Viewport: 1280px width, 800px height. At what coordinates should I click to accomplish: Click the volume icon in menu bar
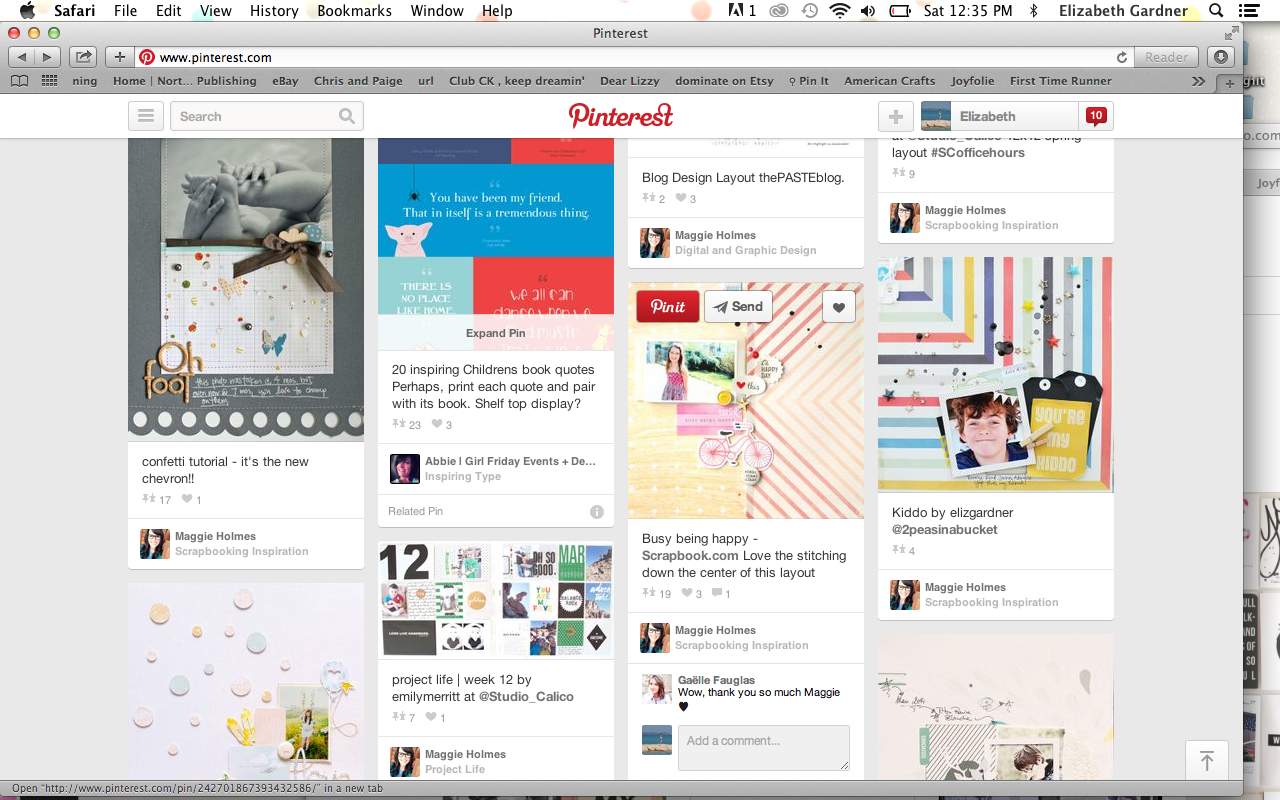867,11
